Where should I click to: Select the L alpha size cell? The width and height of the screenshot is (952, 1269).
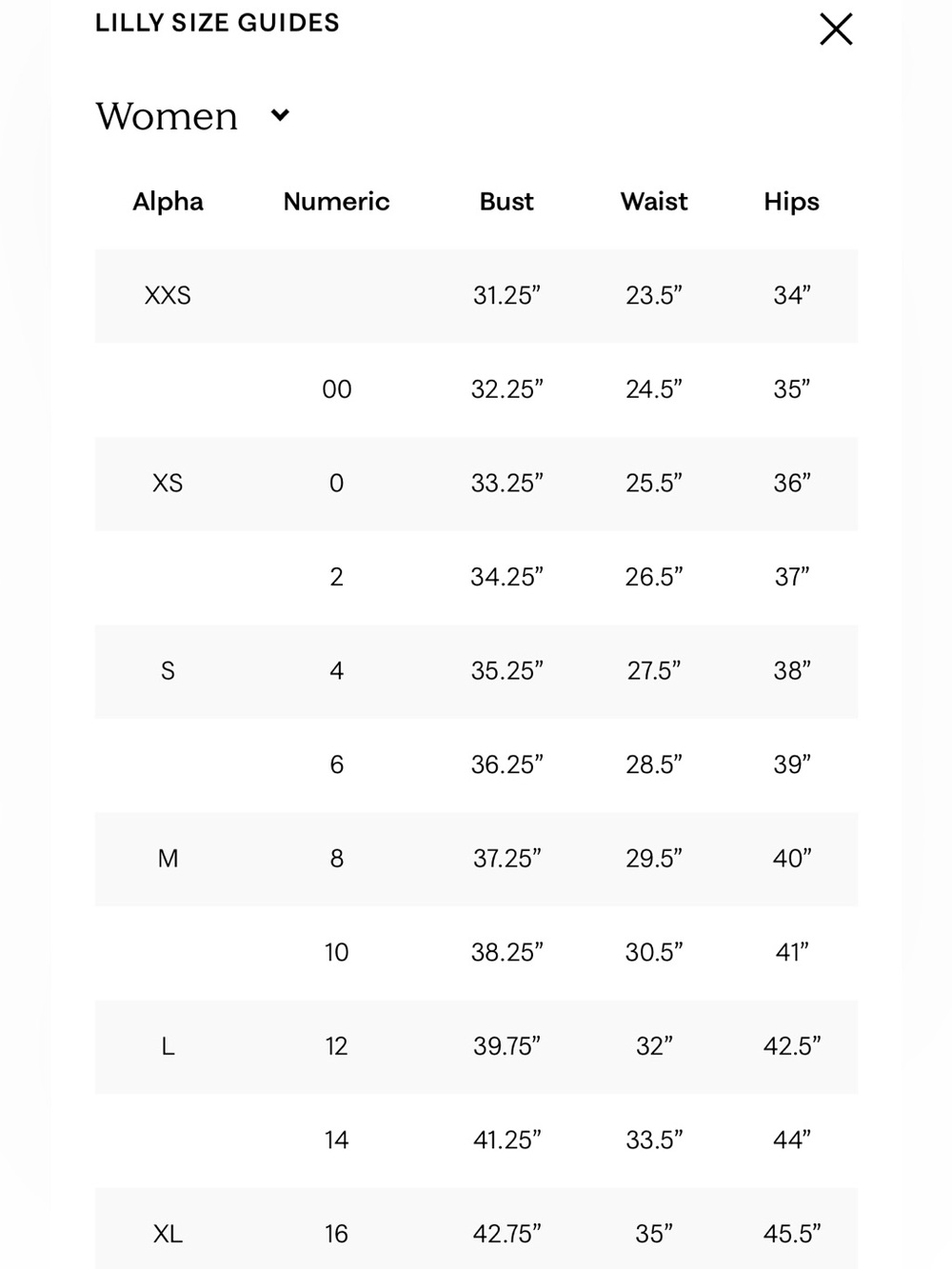[x=168, y=1046]
